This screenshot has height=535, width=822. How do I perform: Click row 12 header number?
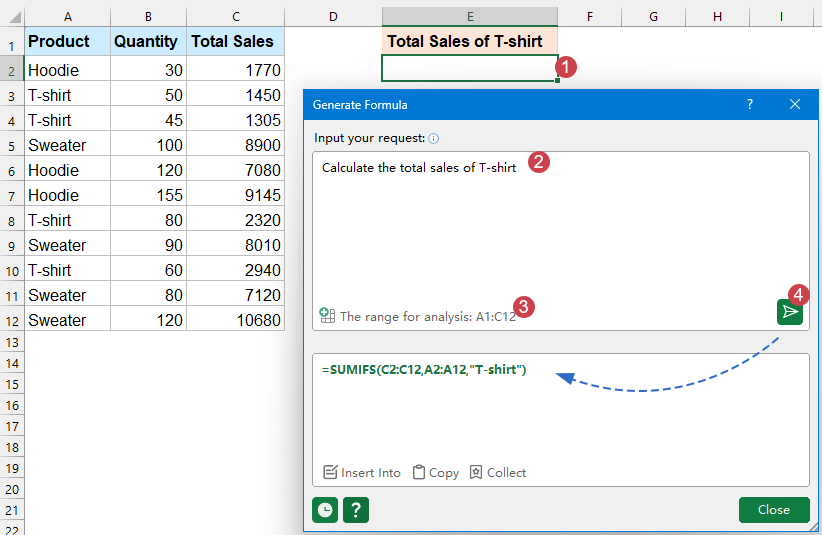pyautogui.click(x=11, y=320)
